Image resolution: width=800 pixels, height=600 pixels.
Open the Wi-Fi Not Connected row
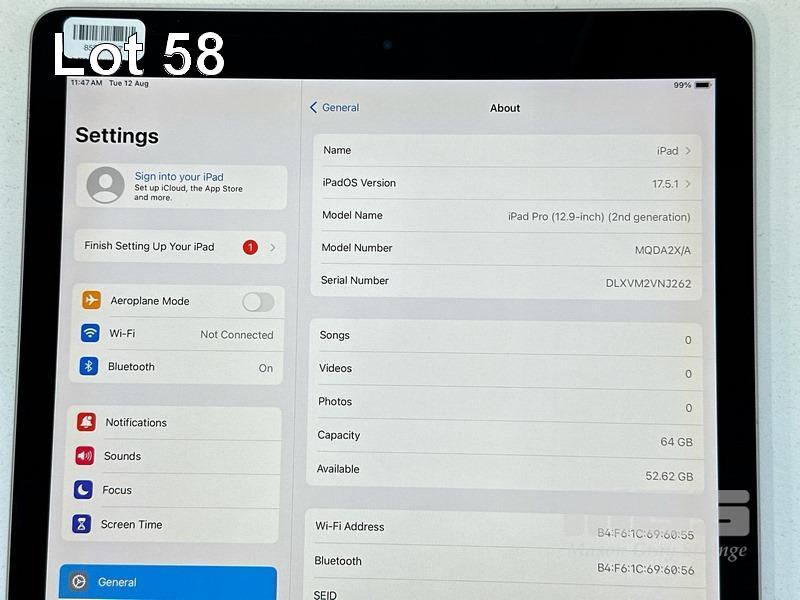point(177,334)
